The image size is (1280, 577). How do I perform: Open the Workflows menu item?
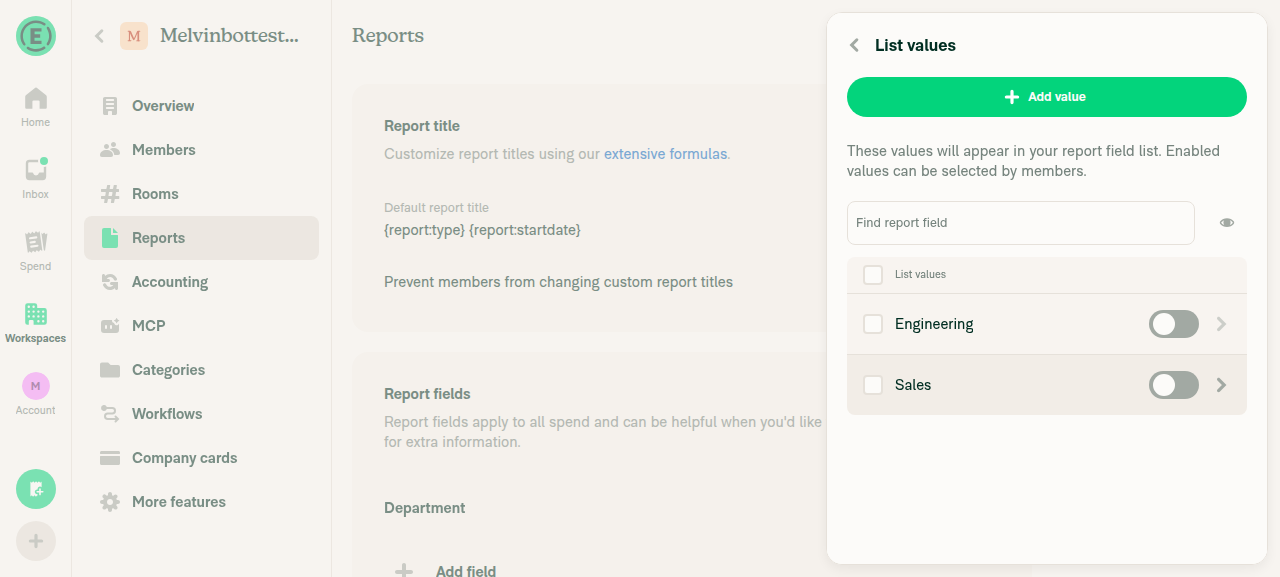[x=201, y=414]
